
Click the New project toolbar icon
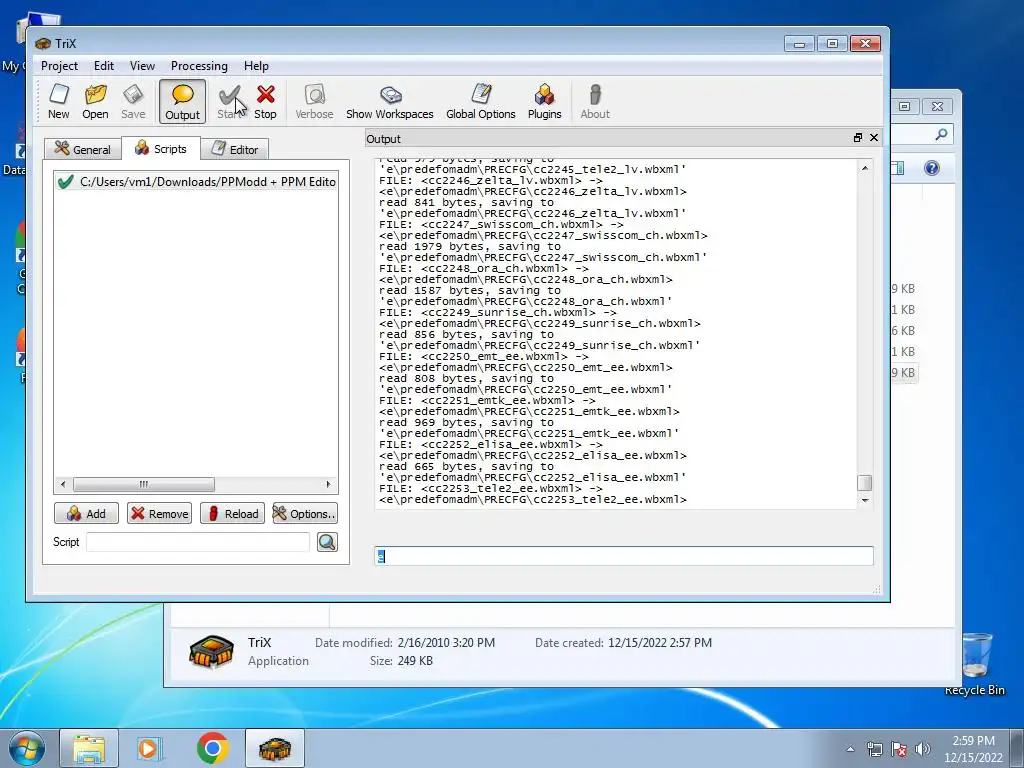pyautogui.click(x=58, y=101)
